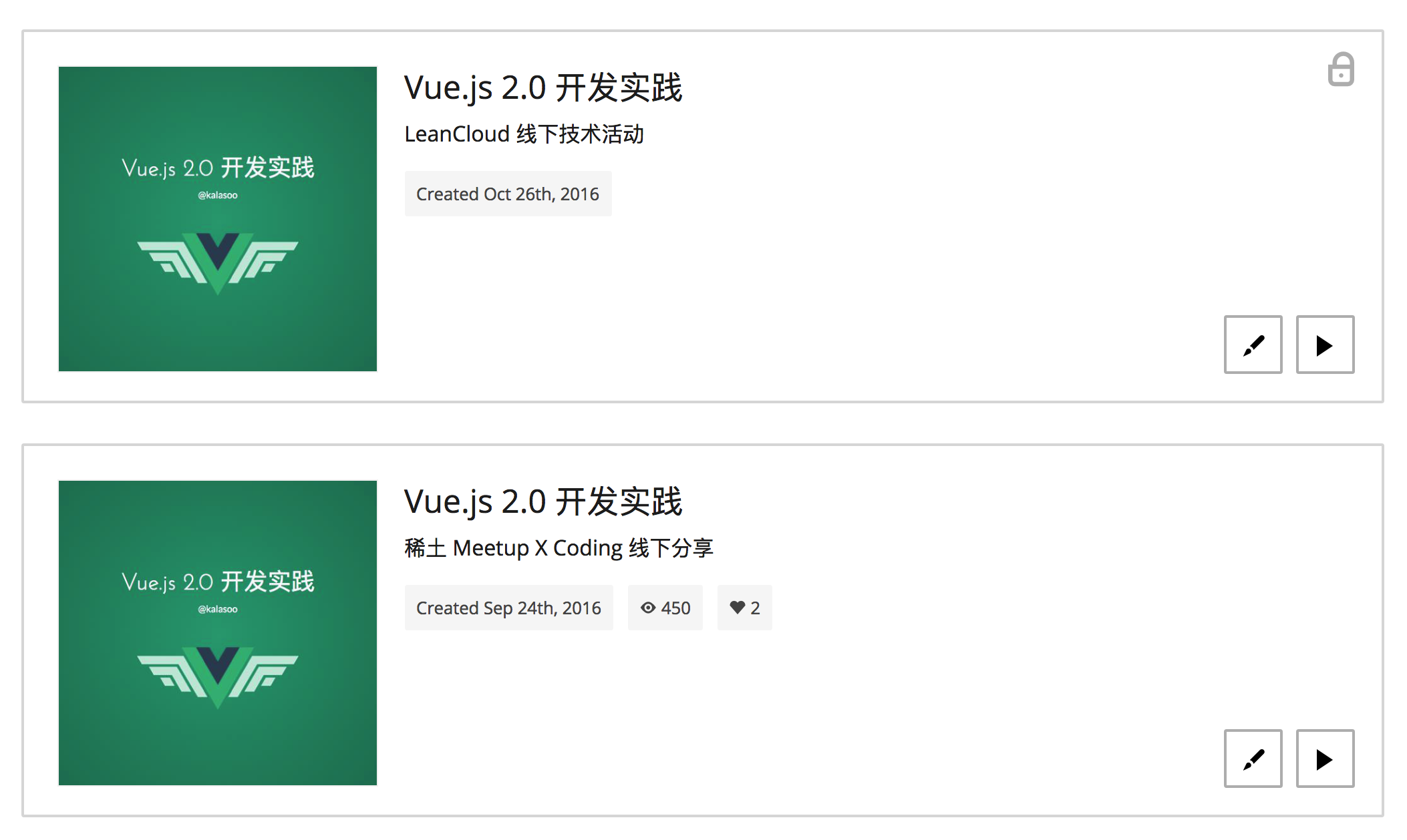Click the Created Oct 26th, 2016 label
Viewport: 1407px width, 840px height.
coord(508,194)
